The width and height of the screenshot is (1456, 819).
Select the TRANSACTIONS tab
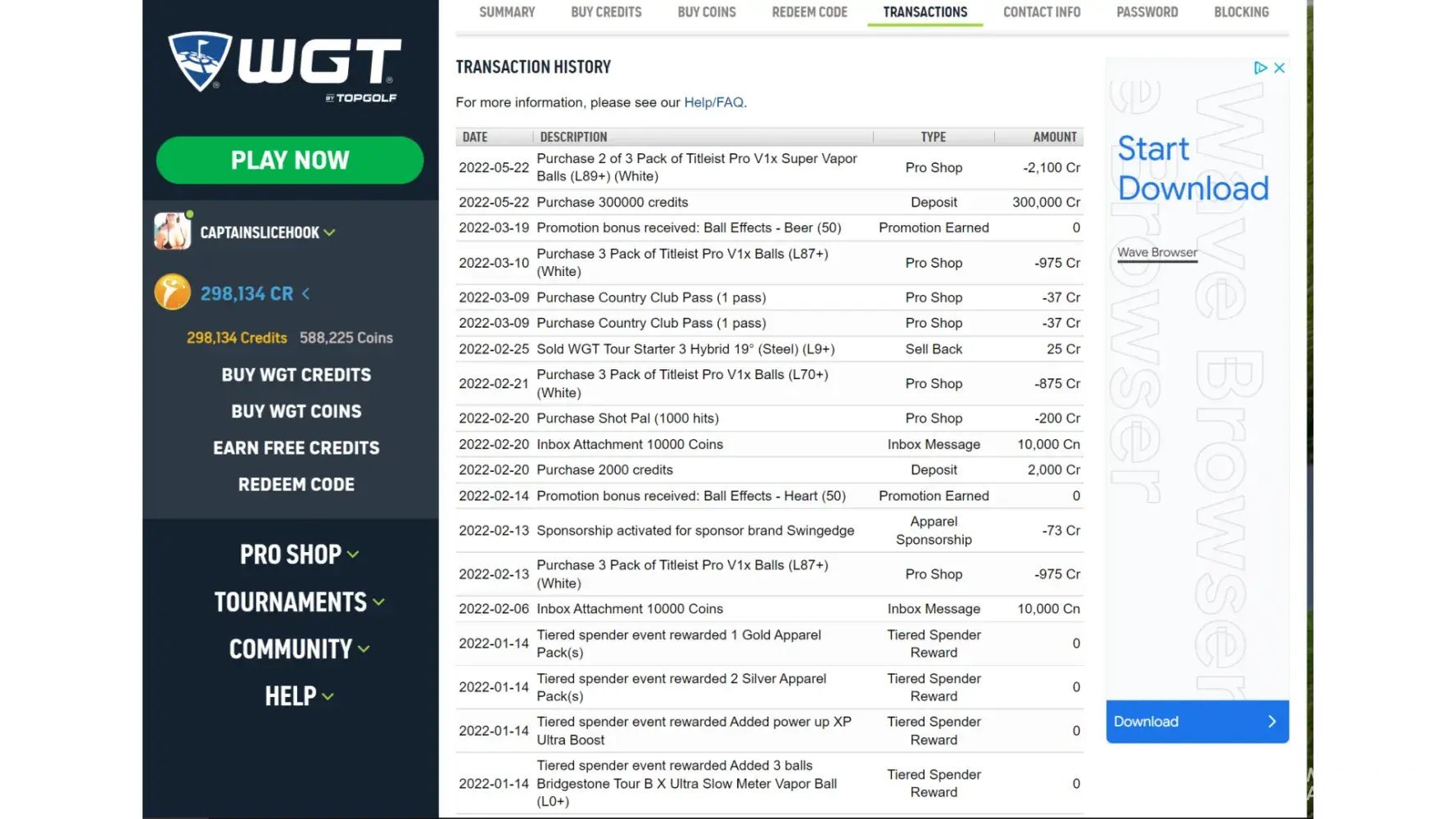coord(925,12)
